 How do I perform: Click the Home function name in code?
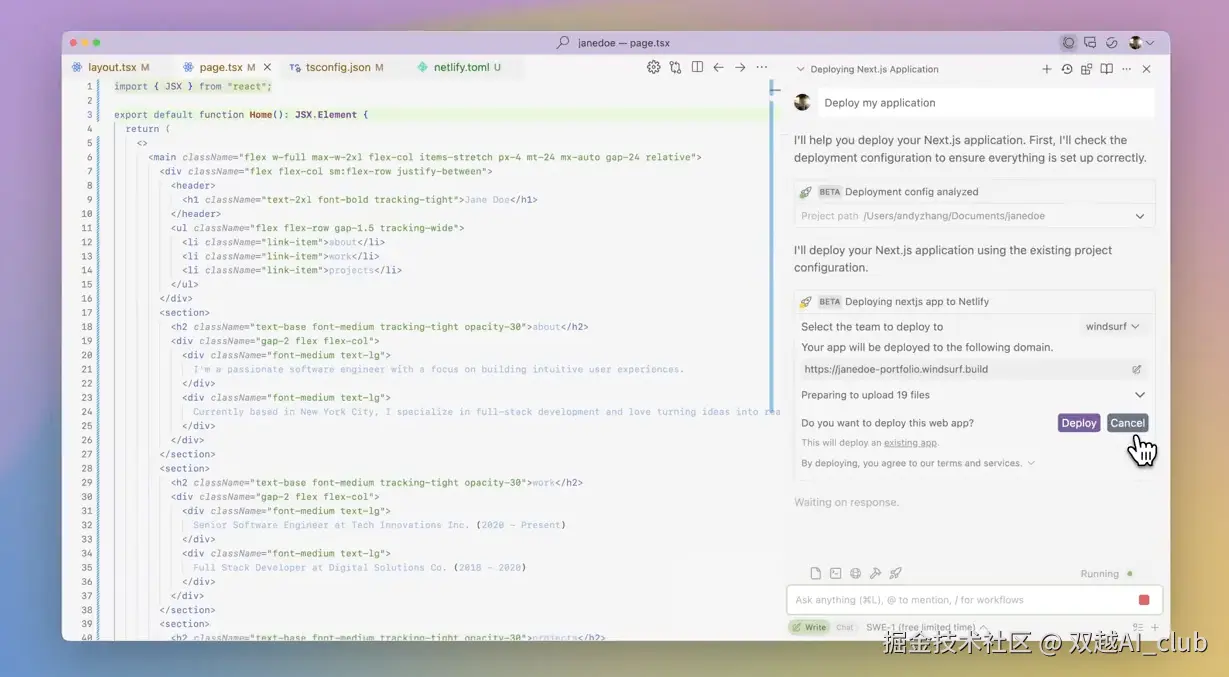pyautogui.click(x=261, y=115)
